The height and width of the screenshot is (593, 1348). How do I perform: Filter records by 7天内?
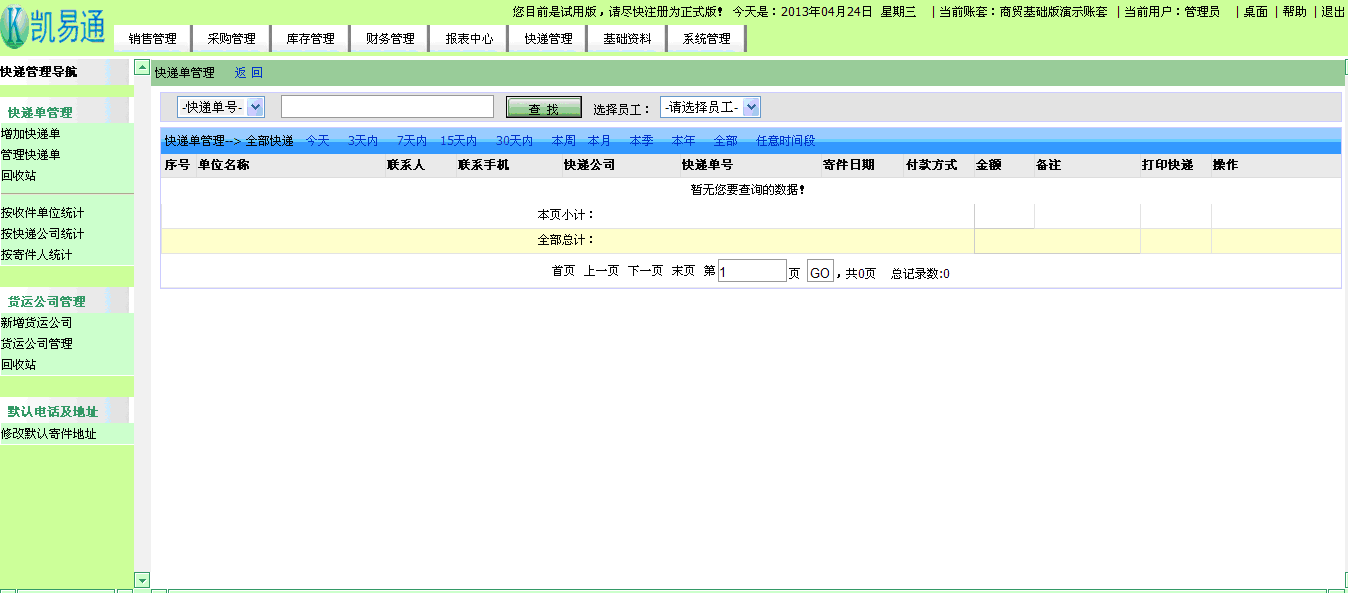411,141
